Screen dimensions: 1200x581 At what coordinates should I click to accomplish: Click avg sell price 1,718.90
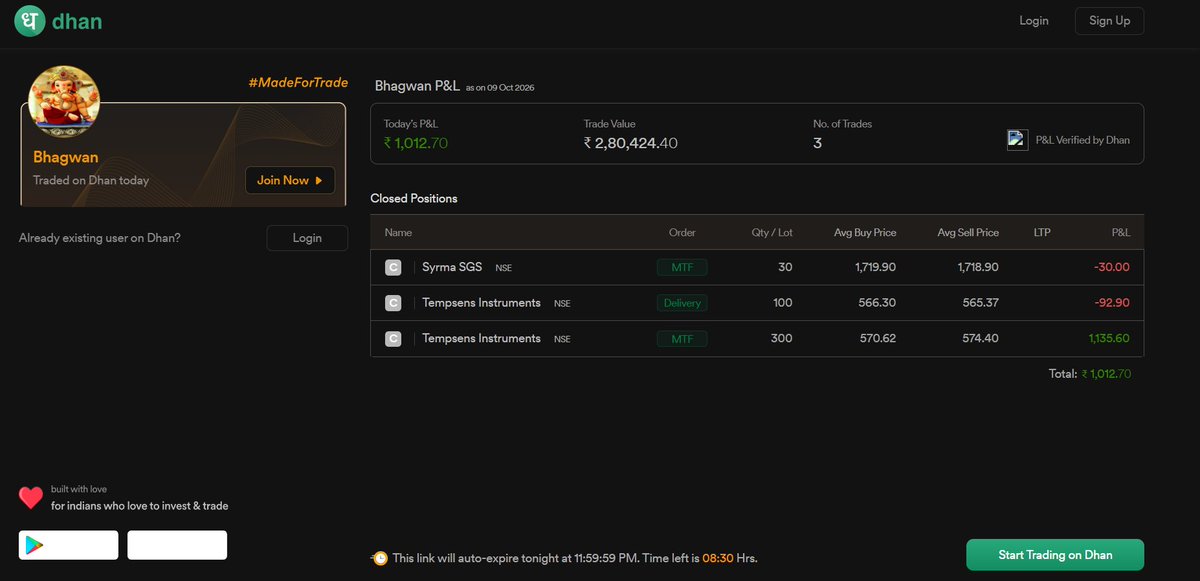coord(978,267)
